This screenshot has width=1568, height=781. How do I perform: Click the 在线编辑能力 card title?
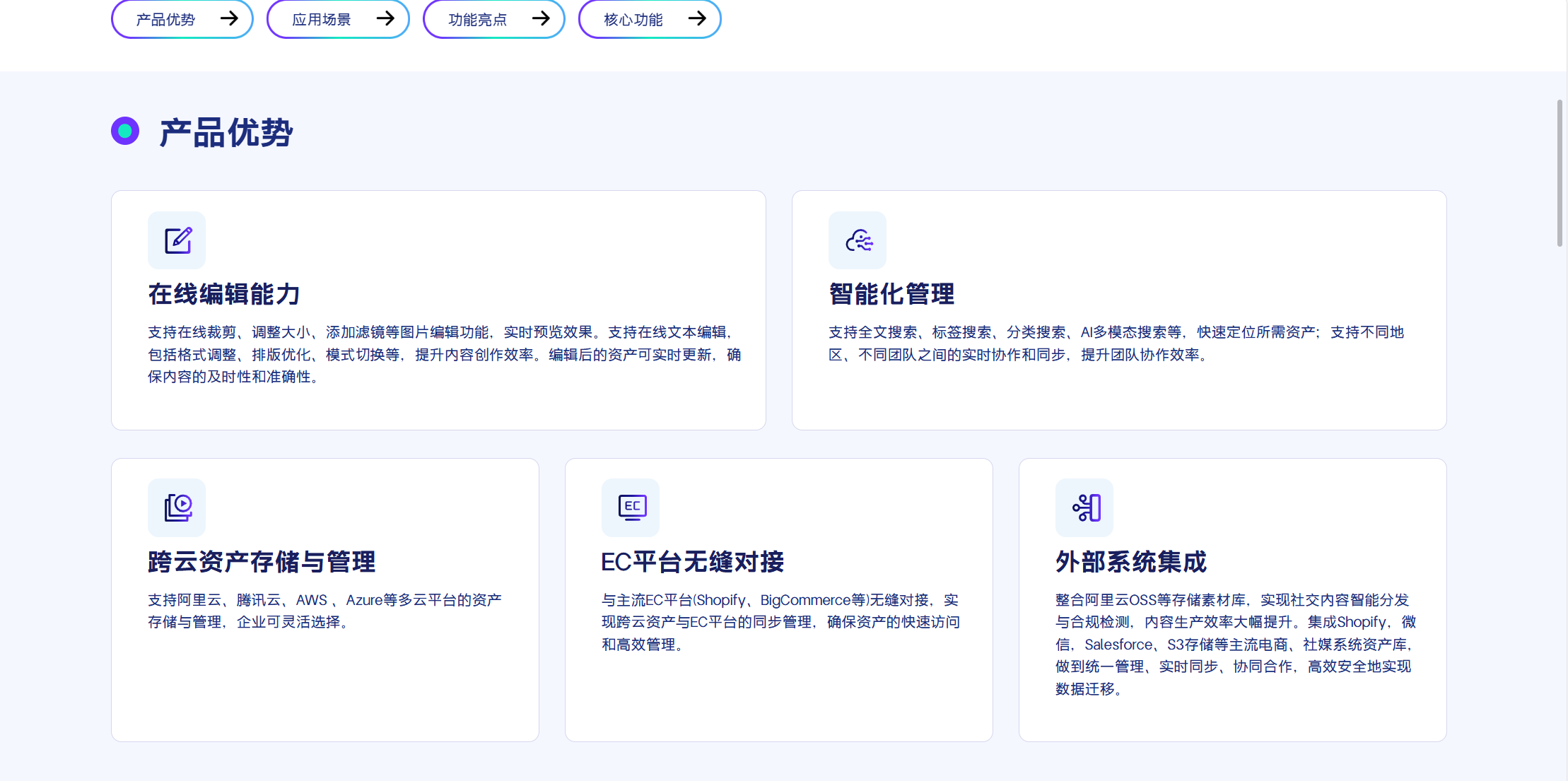tap(223, 294)
